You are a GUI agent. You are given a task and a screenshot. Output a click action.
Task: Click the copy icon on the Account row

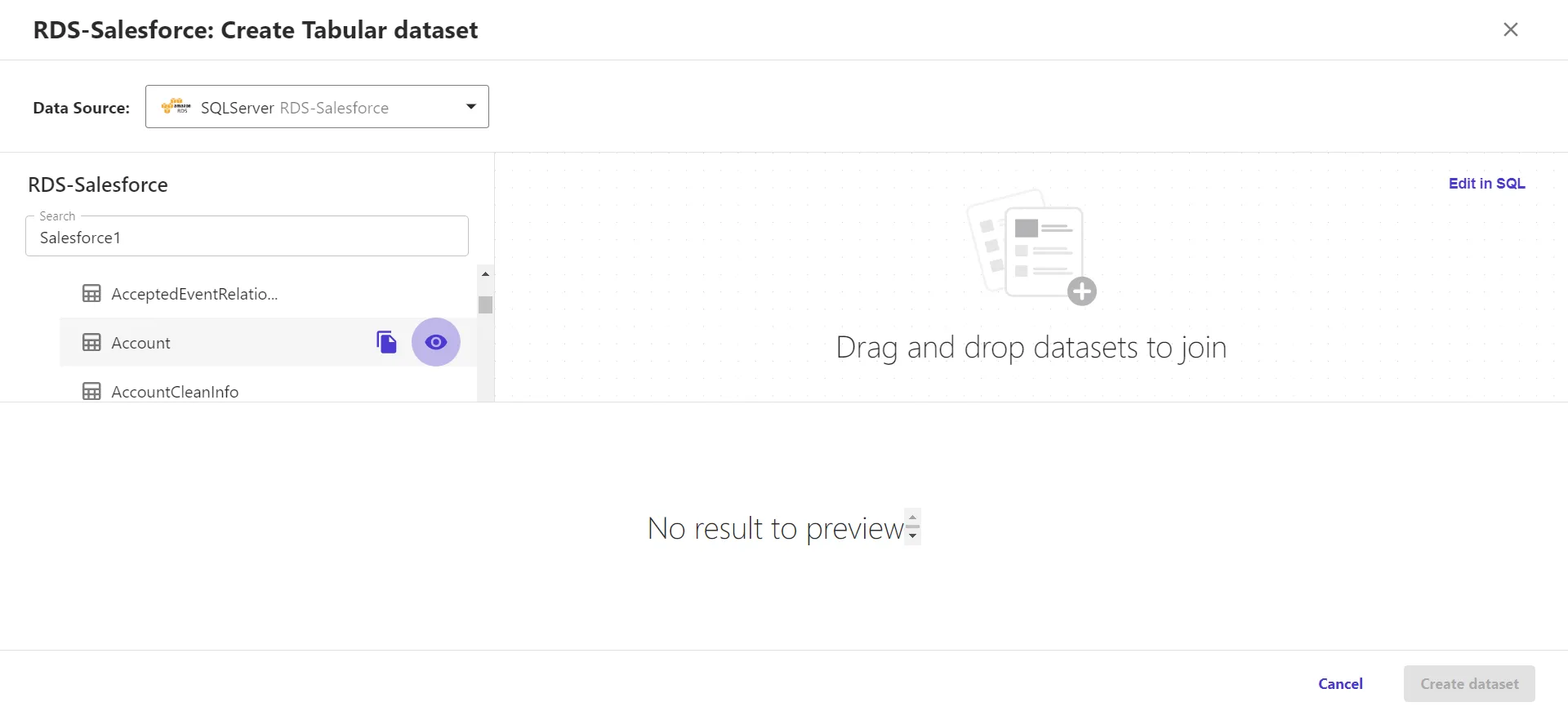[386, 342]
